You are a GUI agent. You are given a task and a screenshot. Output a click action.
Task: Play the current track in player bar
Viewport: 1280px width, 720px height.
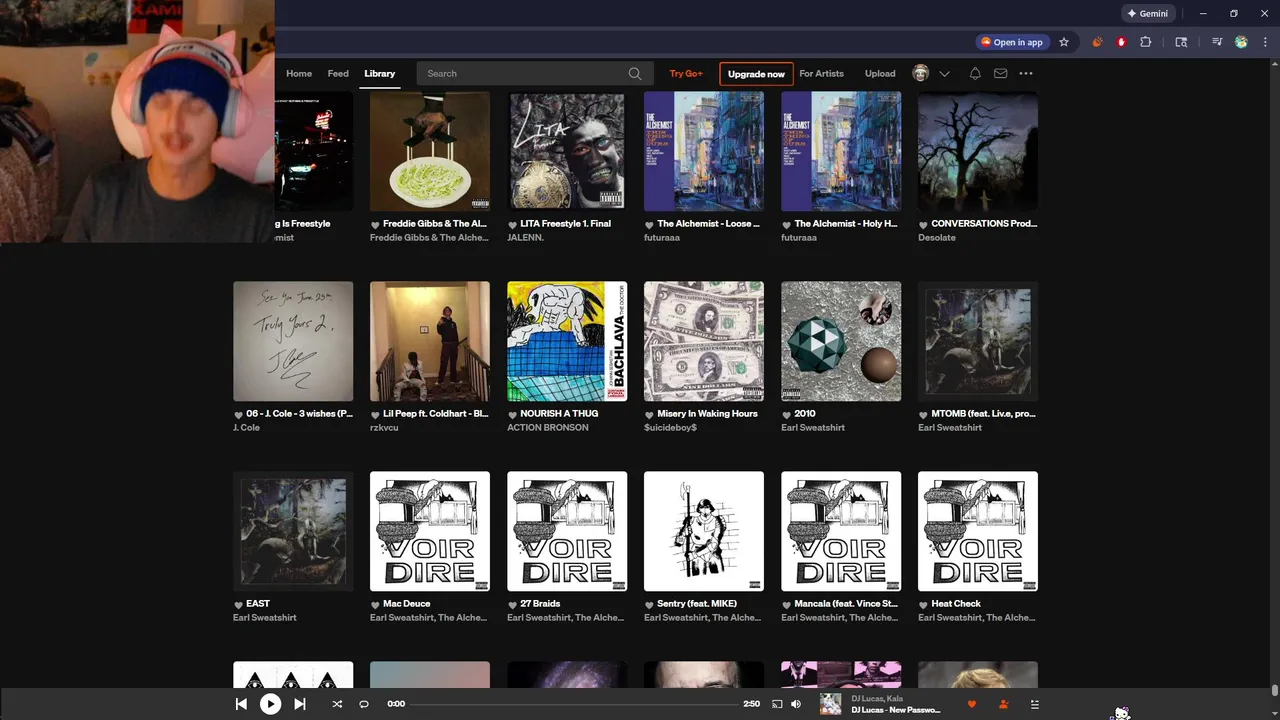click(x=270, y=704)
